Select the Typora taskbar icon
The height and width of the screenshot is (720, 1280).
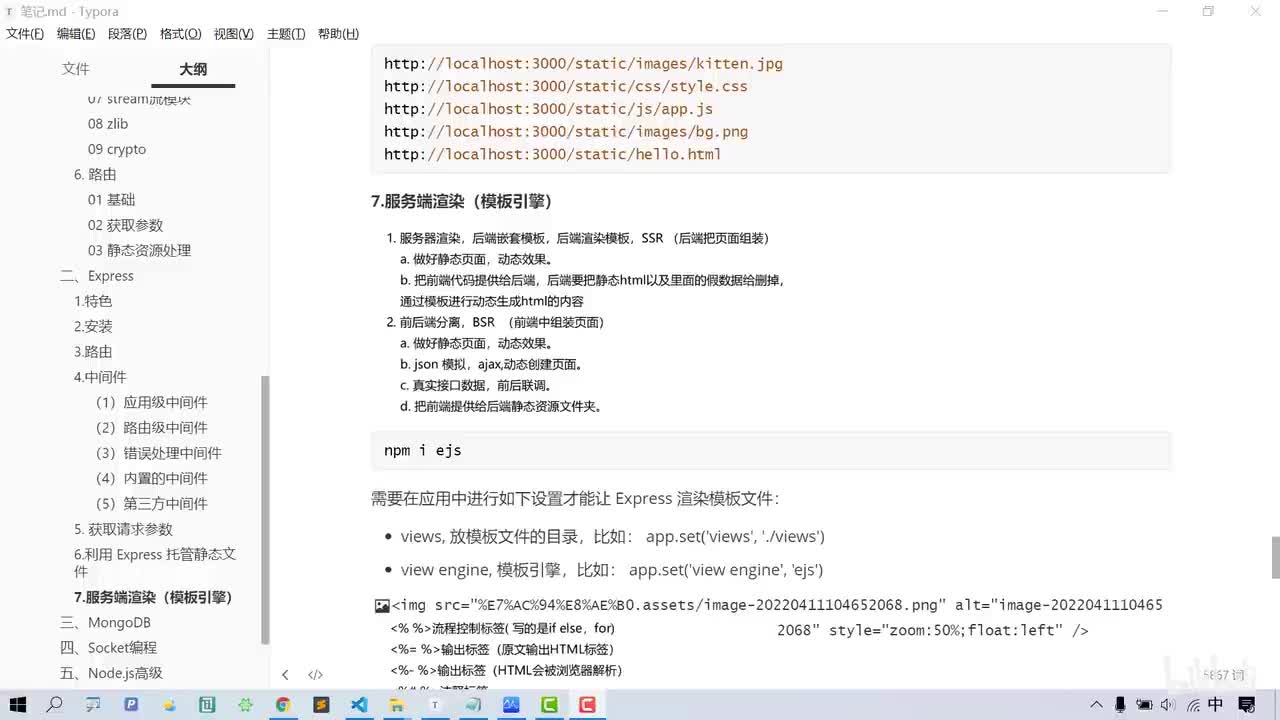tap(435, 705)
